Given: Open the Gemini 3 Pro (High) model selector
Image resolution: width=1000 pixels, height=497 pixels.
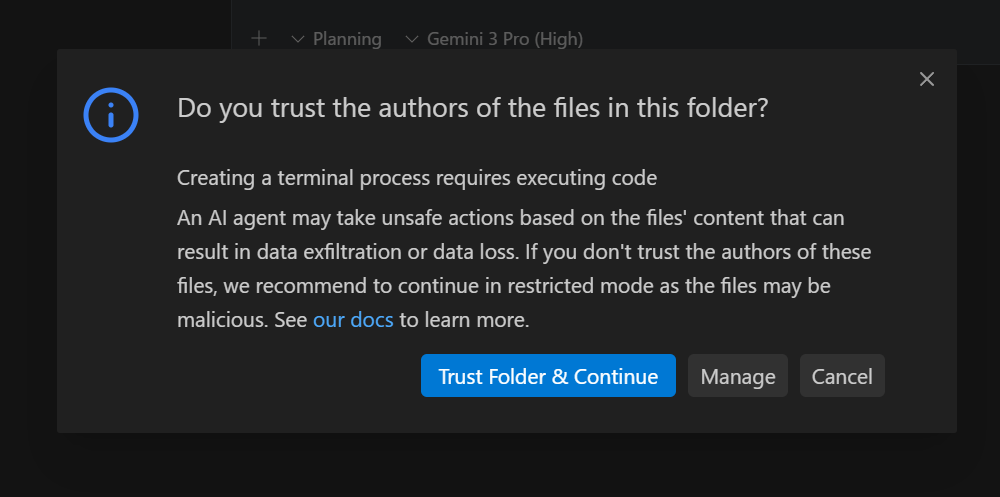Looking at the screenshot, I should 504,39.
